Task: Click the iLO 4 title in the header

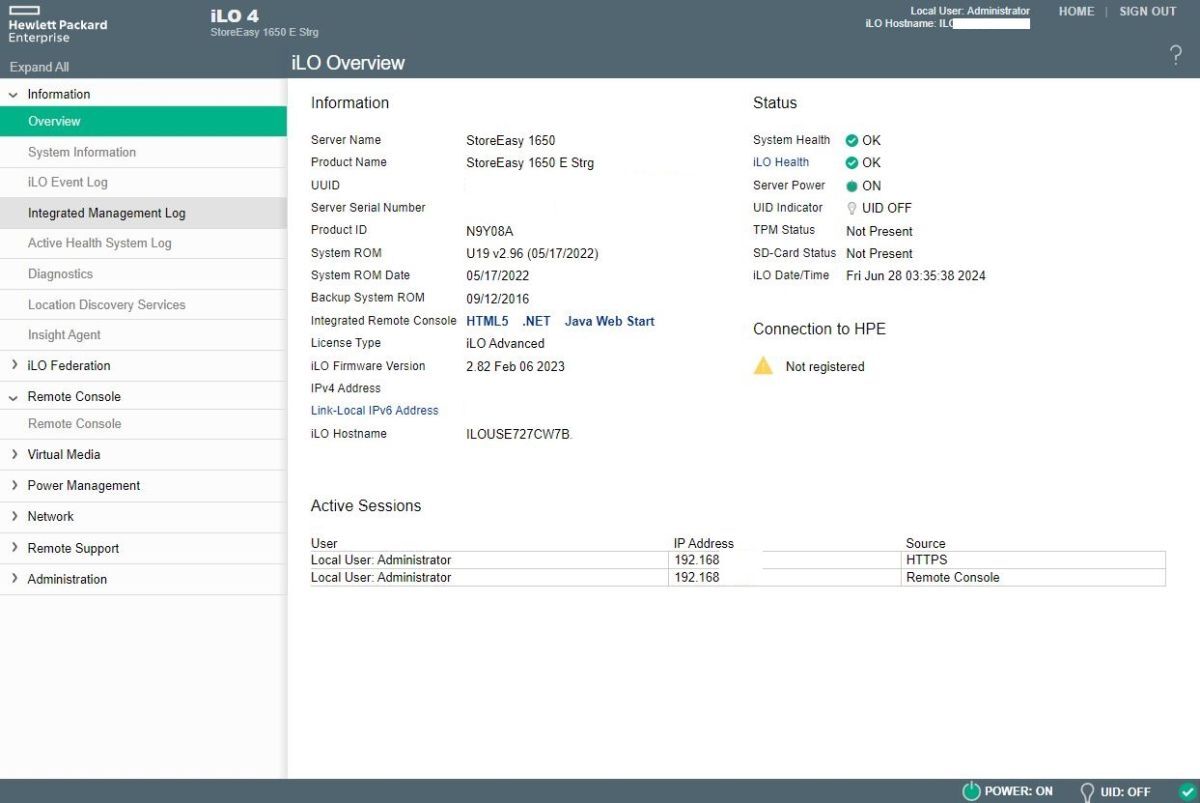Action: [235, 16]
